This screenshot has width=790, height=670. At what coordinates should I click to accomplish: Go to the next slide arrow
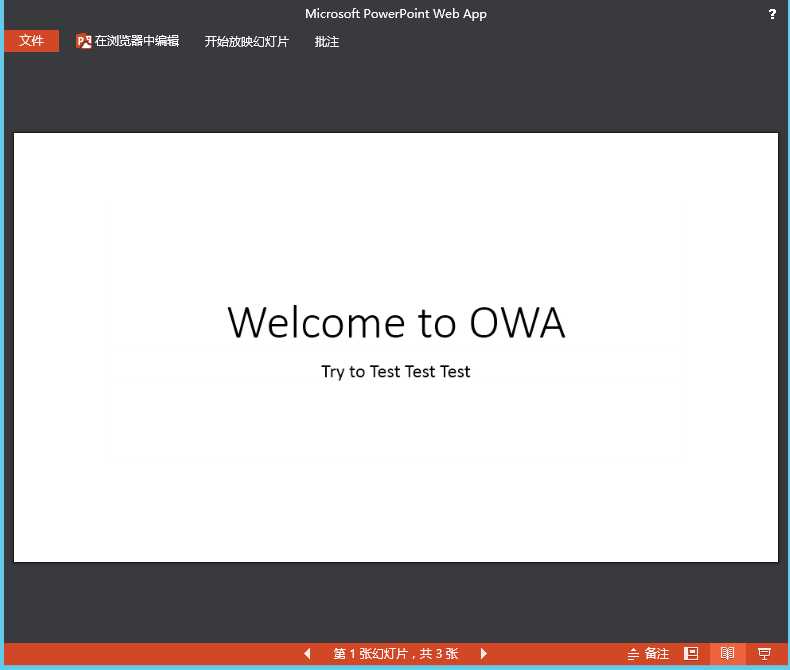(x=484, y=654)
